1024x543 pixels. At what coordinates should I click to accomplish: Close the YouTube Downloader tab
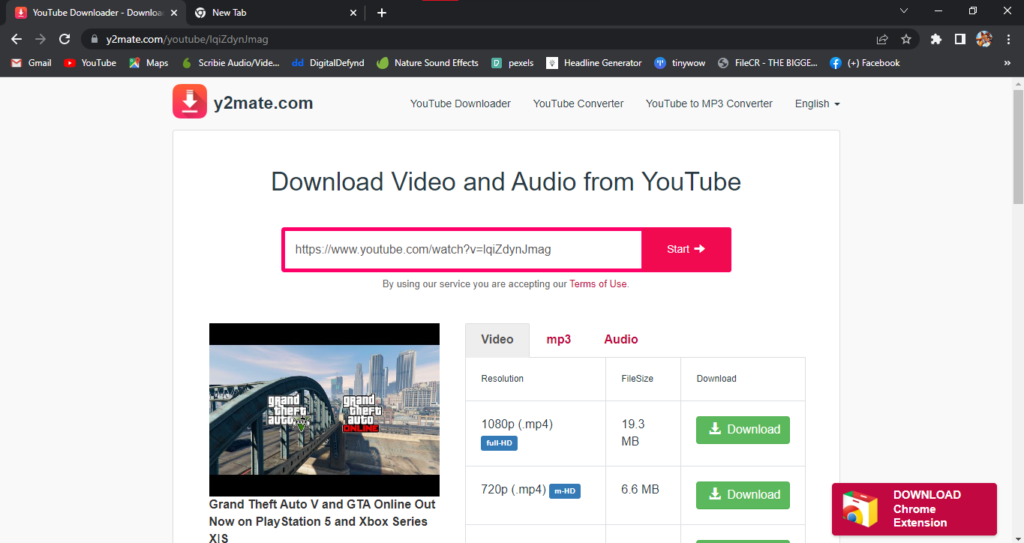point(174,12)
